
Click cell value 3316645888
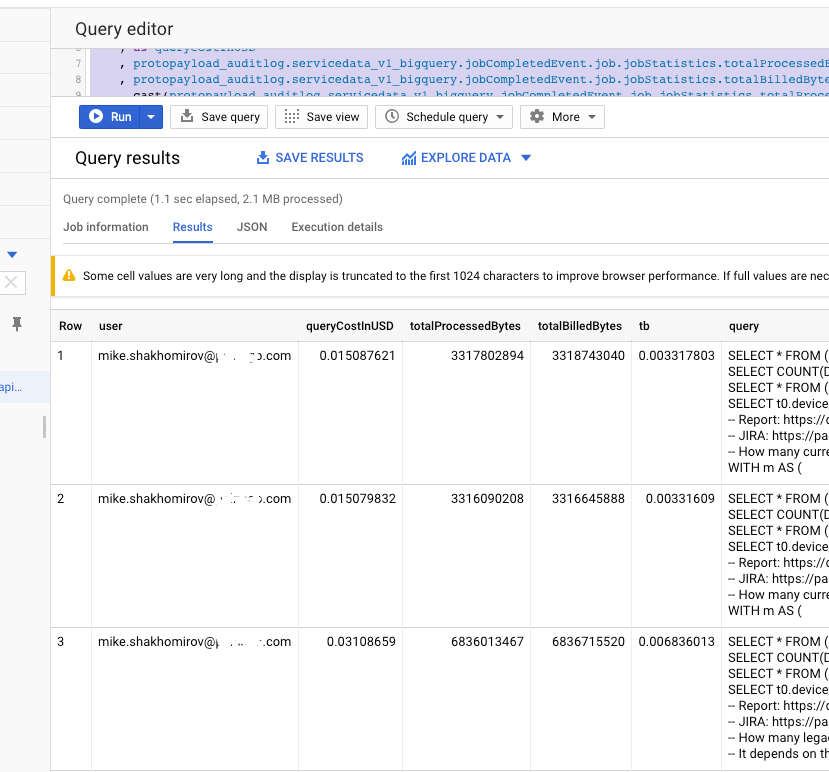pos(588,498)
